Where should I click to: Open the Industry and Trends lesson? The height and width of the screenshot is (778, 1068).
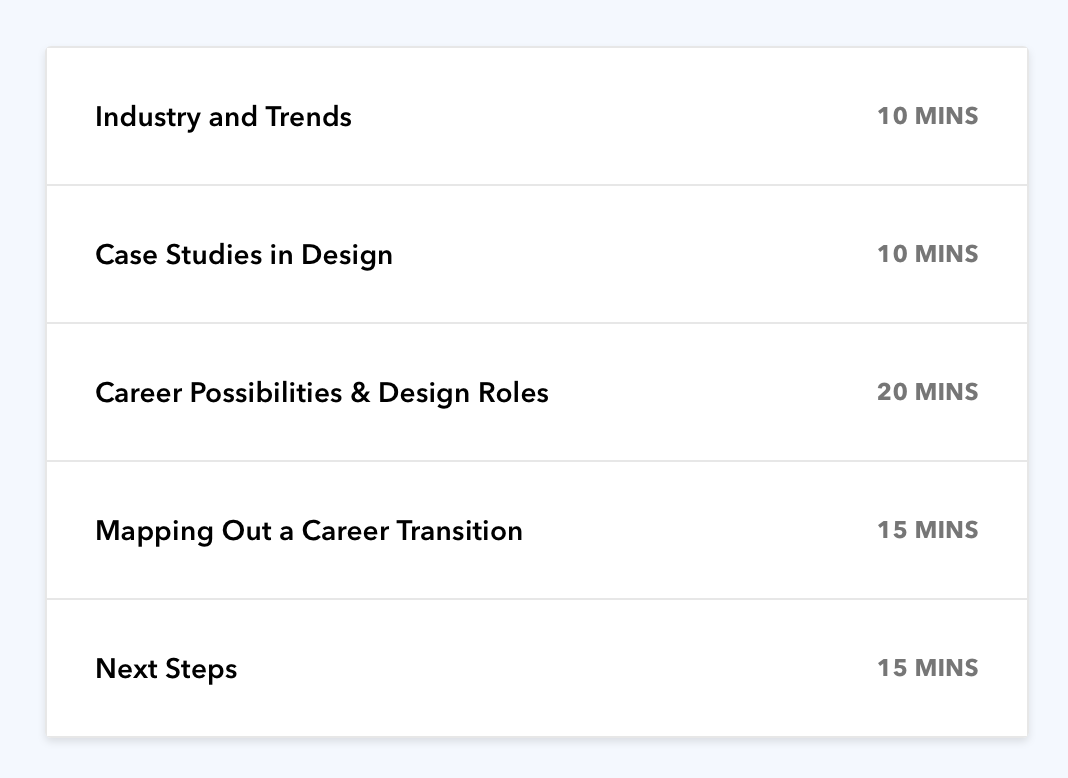[x=223, y=117]
